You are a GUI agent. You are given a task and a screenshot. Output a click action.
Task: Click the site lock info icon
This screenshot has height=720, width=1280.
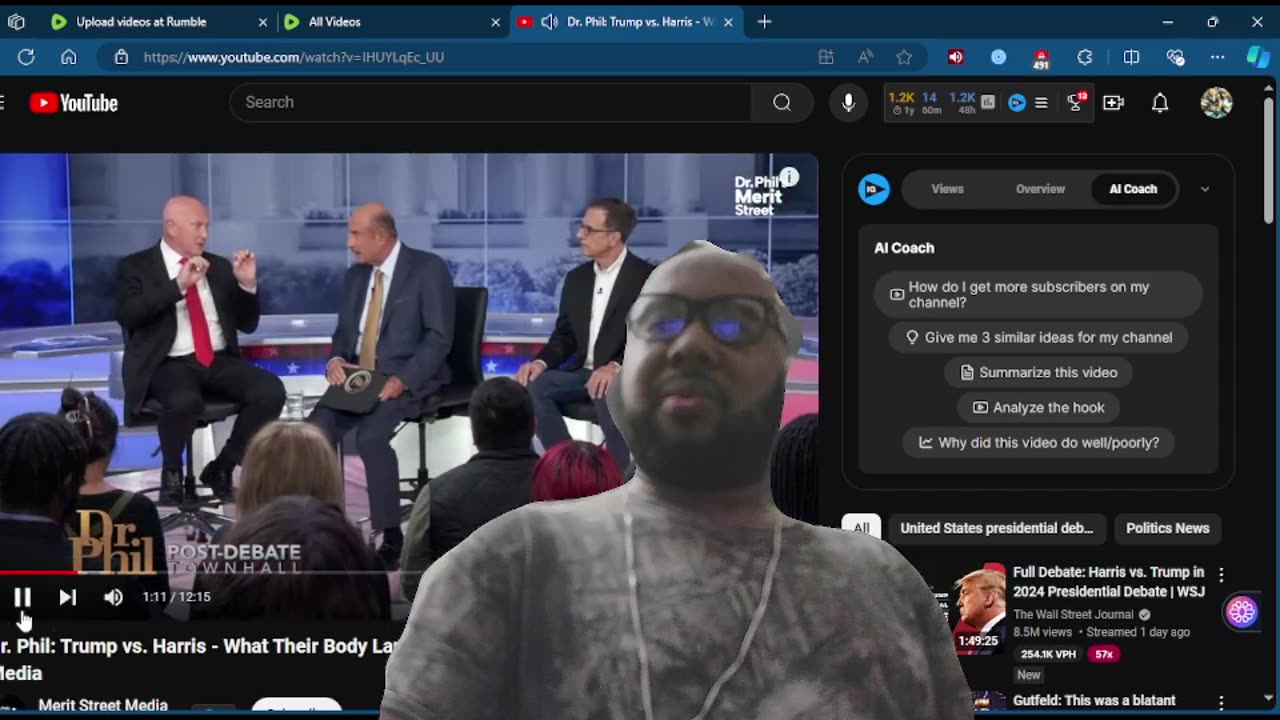(x=121, y=57)
